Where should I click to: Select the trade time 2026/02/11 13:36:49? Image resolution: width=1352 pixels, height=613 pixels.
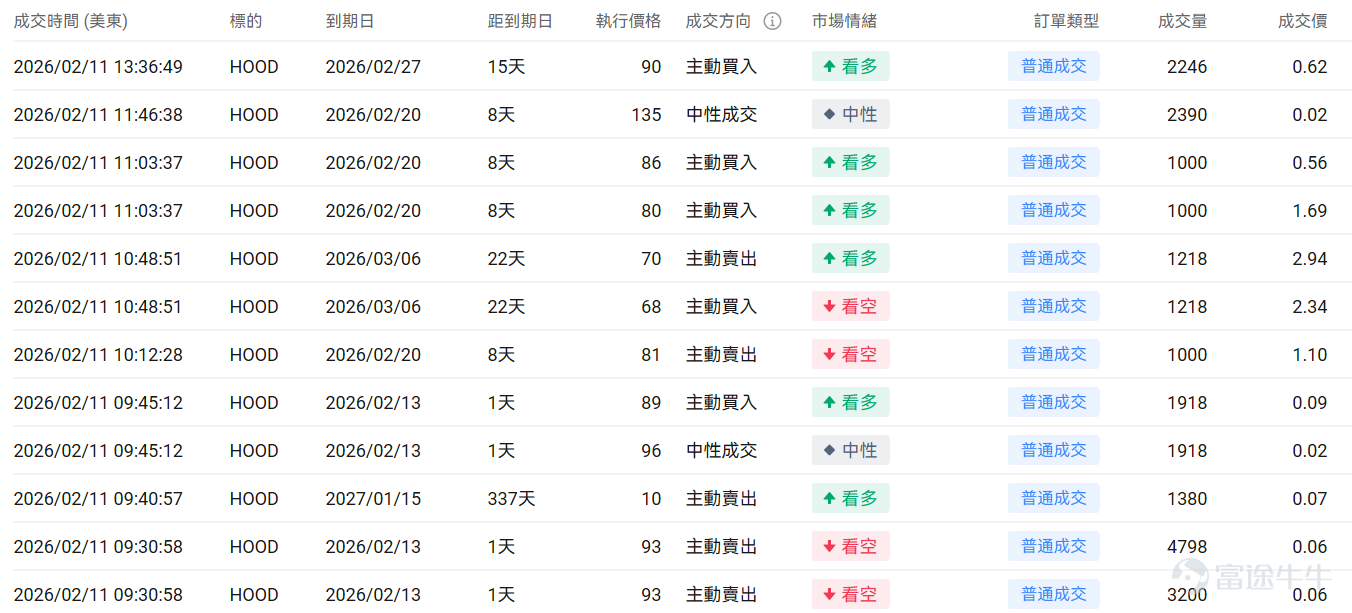tap(98, 67)
